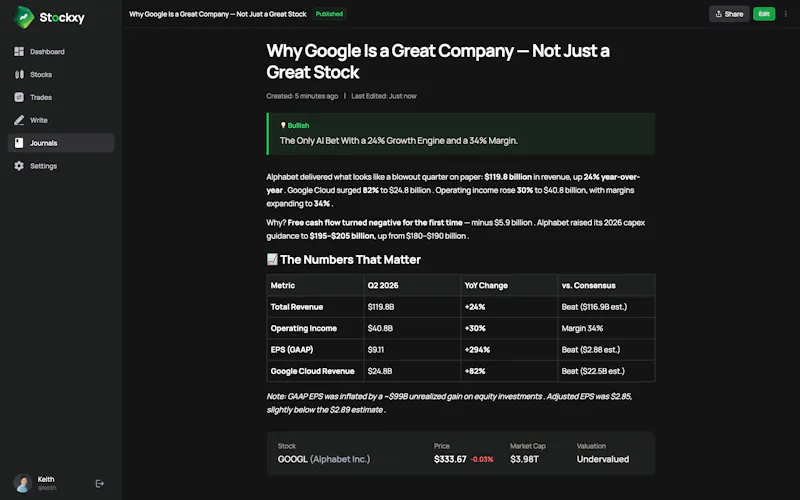The image size is (800, 500).
Task: Click the journal title in top bar
Action: pyautogui.click(x=217, y=14)
